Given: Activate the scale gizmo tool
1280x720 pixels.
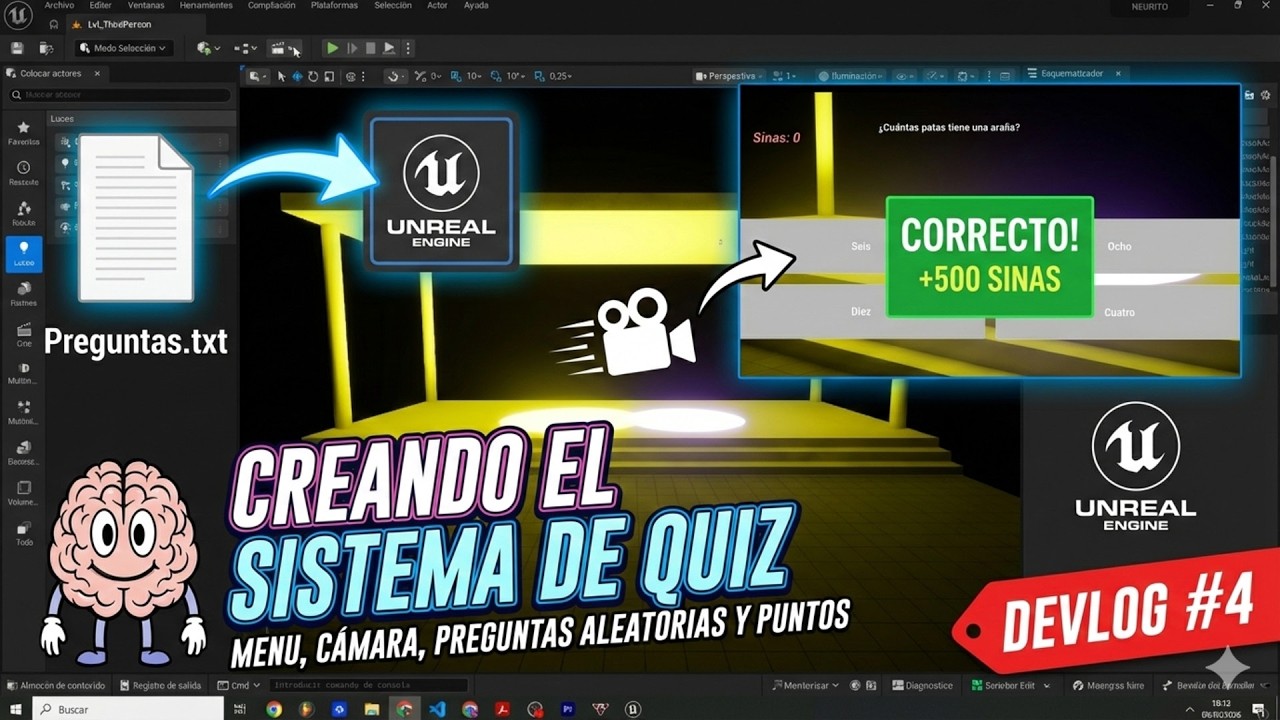Looking at the screenshot, I should pos(329,76).
